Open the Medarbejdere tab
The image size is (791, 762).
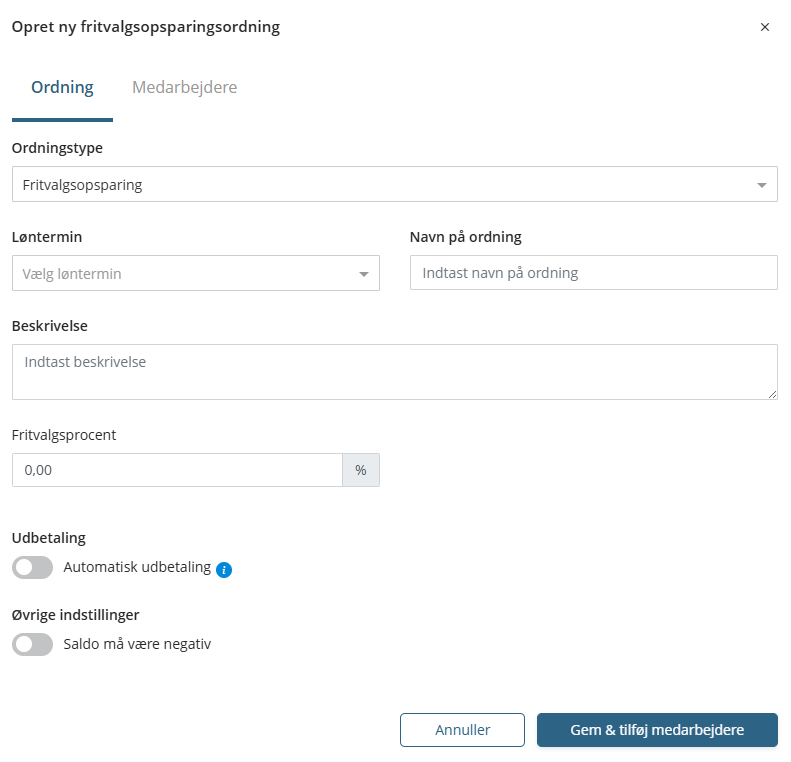(x=184, y=88)
